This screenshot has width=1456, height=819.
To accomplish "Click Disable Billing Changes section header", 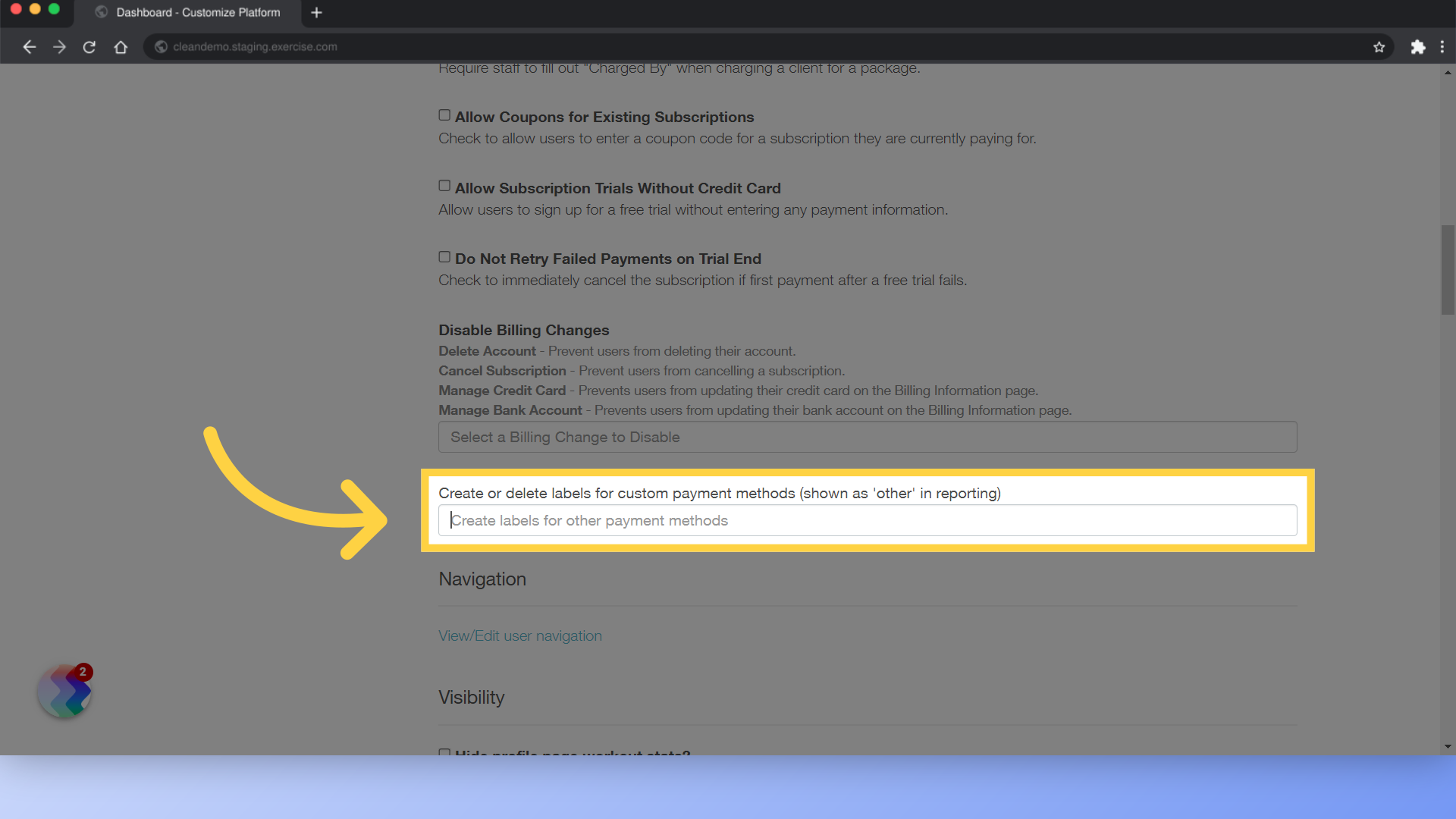I will [x=523, y=330].
